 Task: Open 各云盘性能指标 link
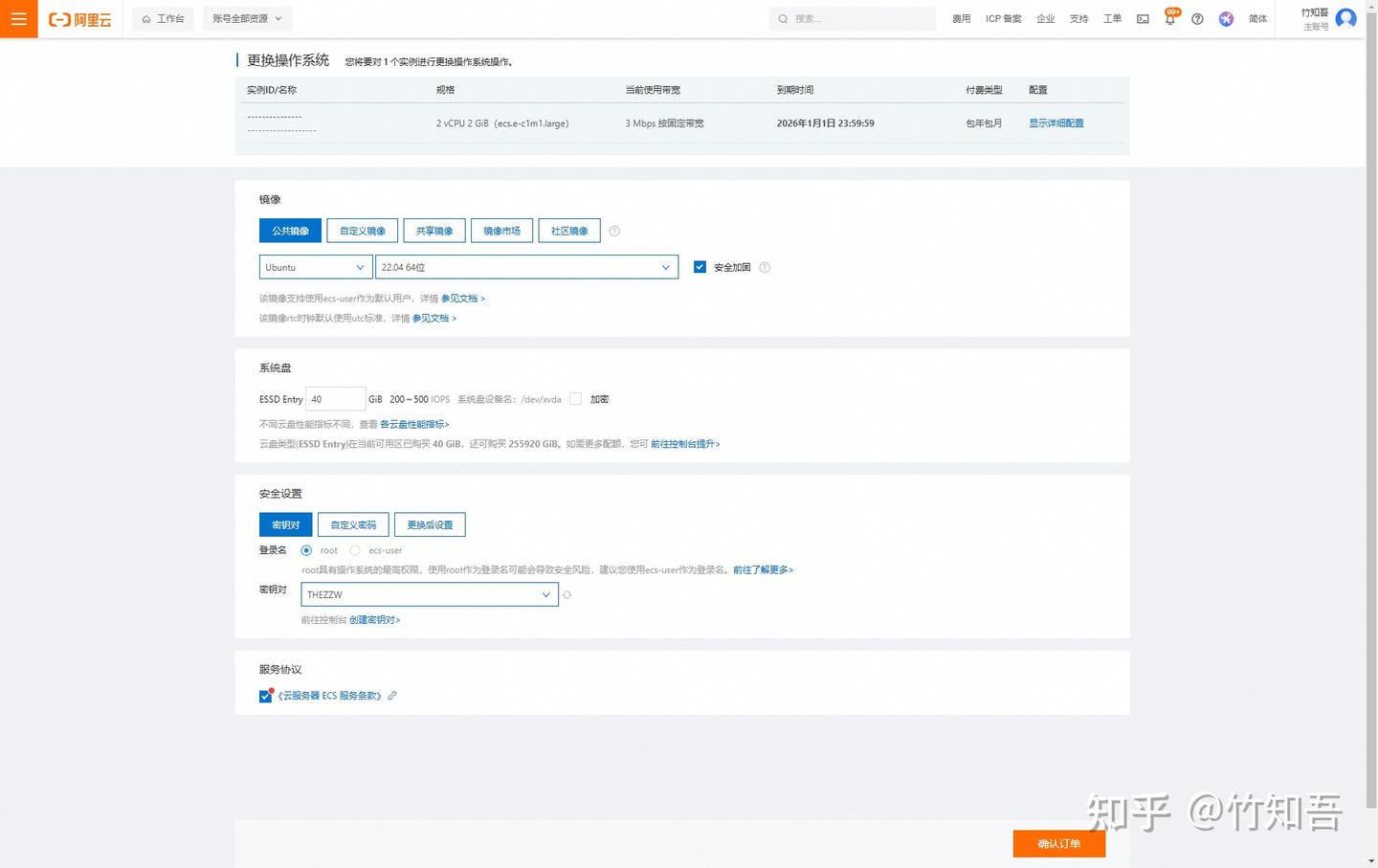(x=414, y=424)
